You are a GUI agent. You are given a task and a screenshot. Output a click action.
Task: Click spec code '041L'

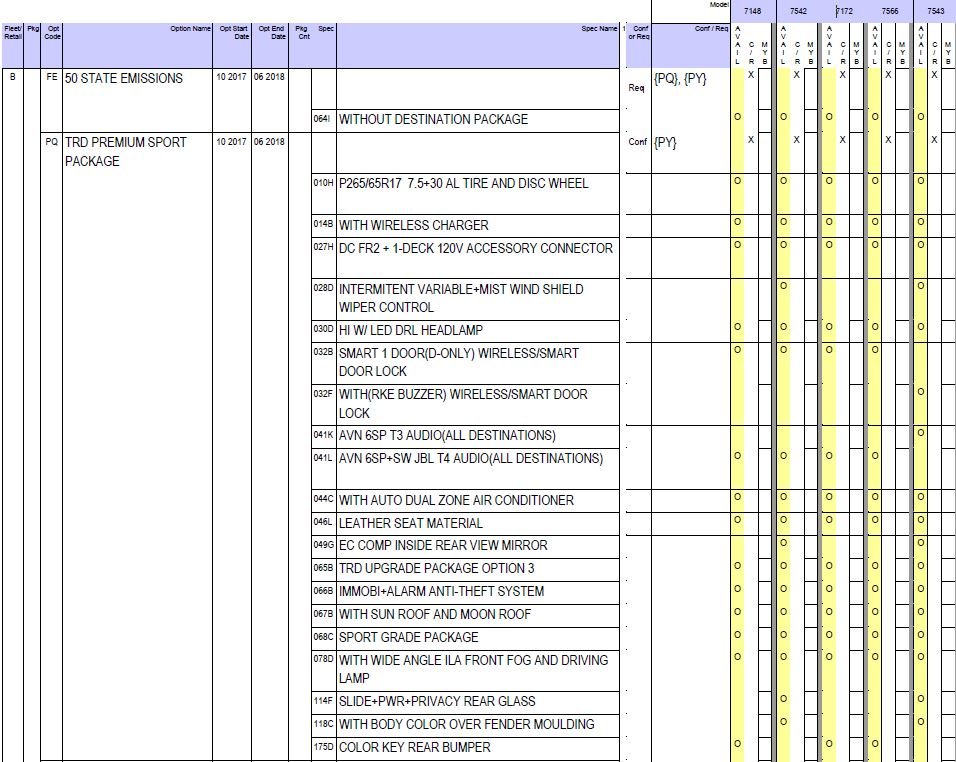click(323, 457)
